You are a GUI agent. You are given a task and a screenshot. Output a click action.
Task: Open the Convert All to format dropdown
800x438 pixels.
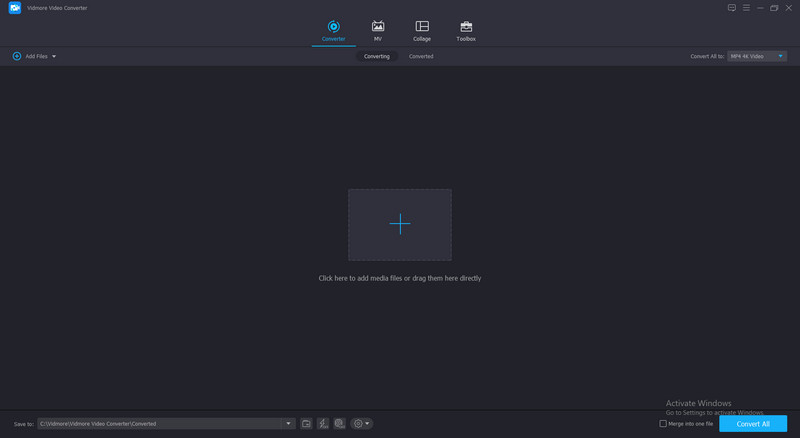click(x=757, y=57)
